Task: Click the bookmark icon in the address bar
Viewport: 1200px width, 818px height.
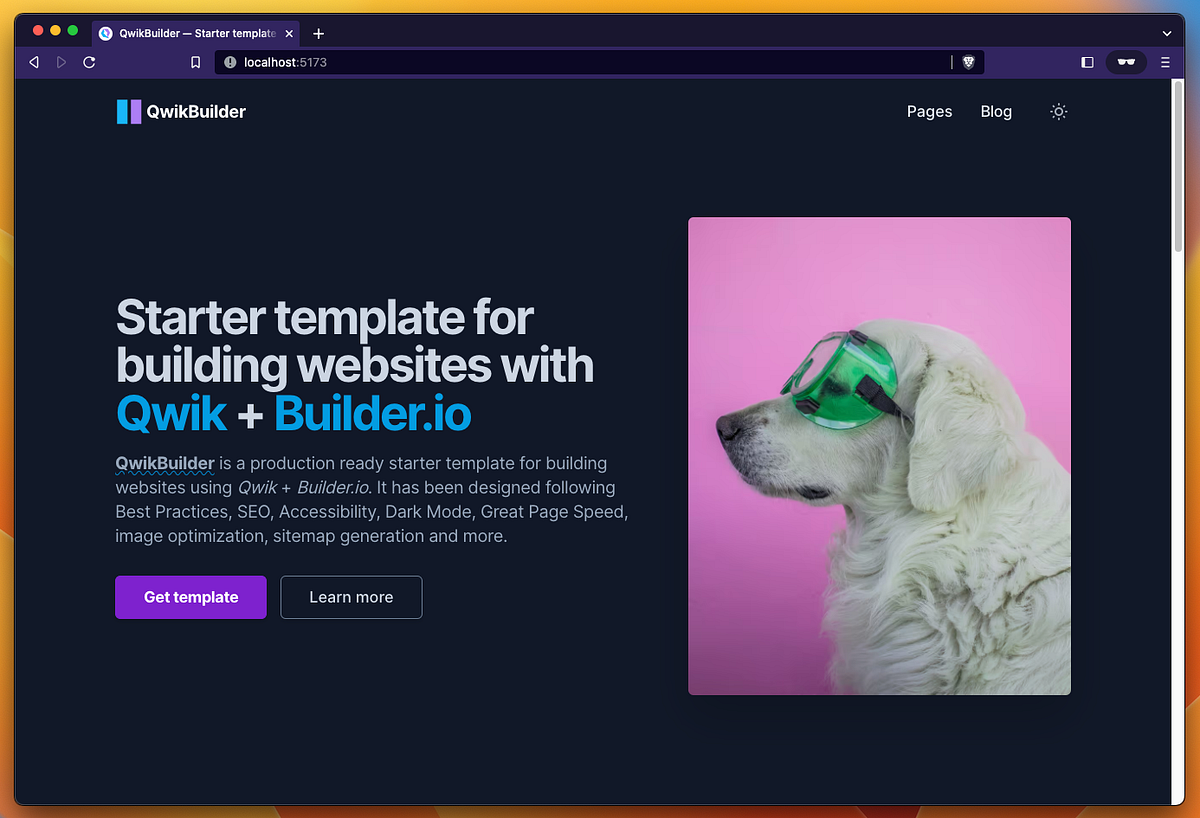Action: [195, 62]
